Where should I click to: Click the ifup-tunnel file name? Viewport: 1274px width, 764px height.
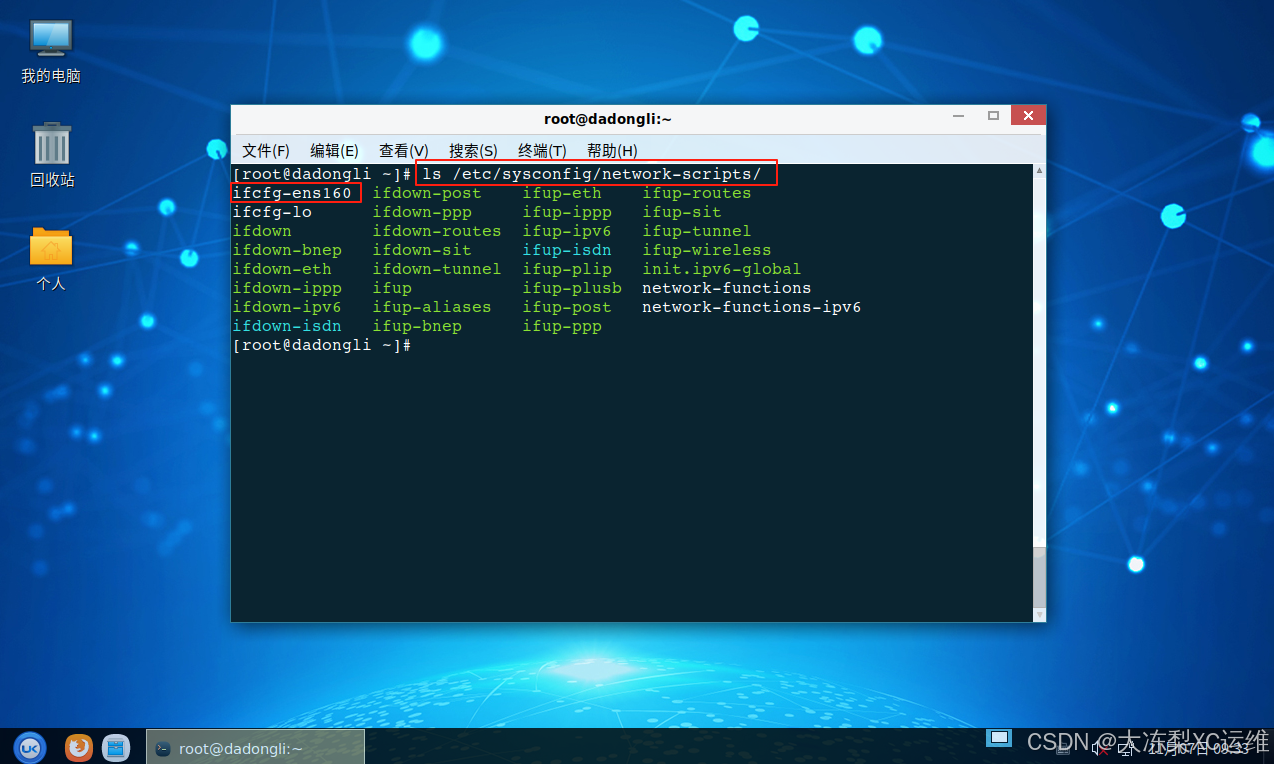coord(697,231)
